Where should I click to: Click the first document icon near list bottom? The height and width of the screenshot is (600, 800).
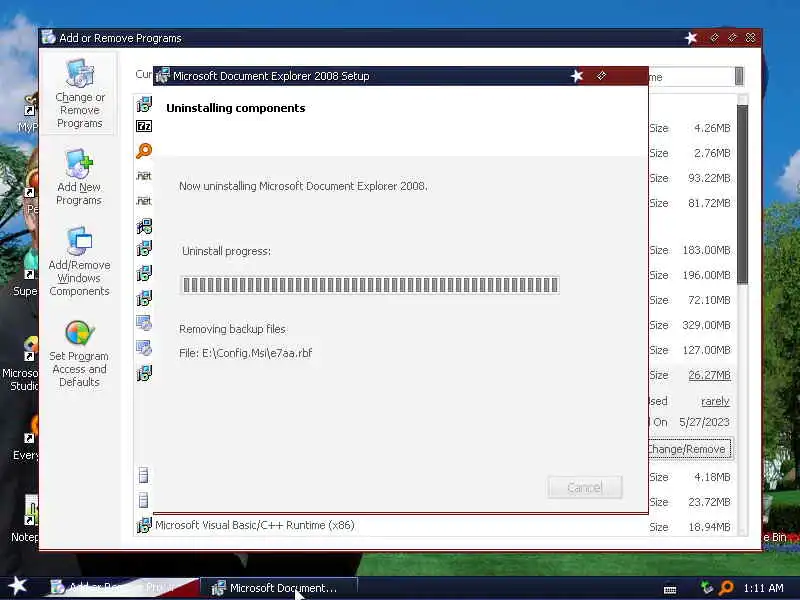(143, 475)
